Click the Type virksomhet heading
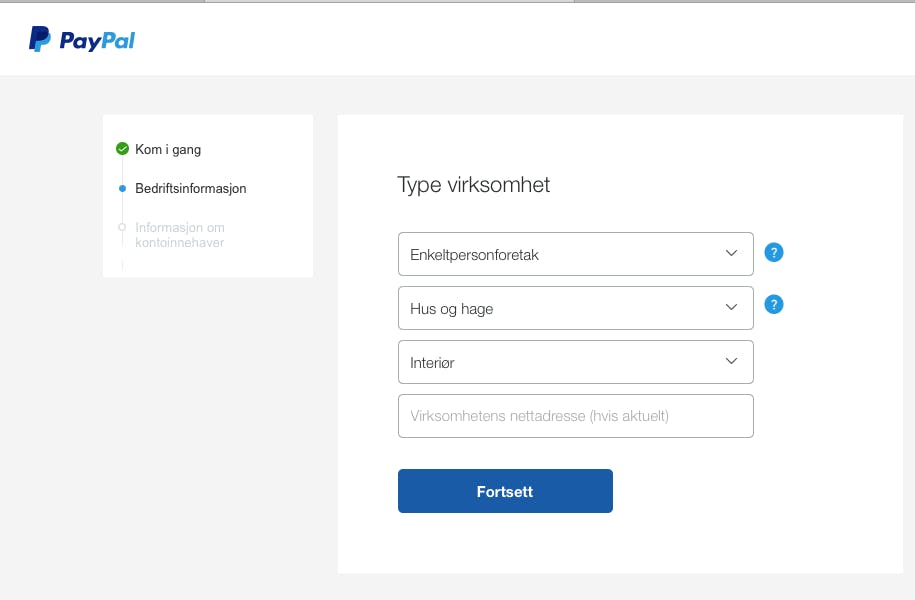The height and width of the screenshot is (600, 915). [473, 185]
